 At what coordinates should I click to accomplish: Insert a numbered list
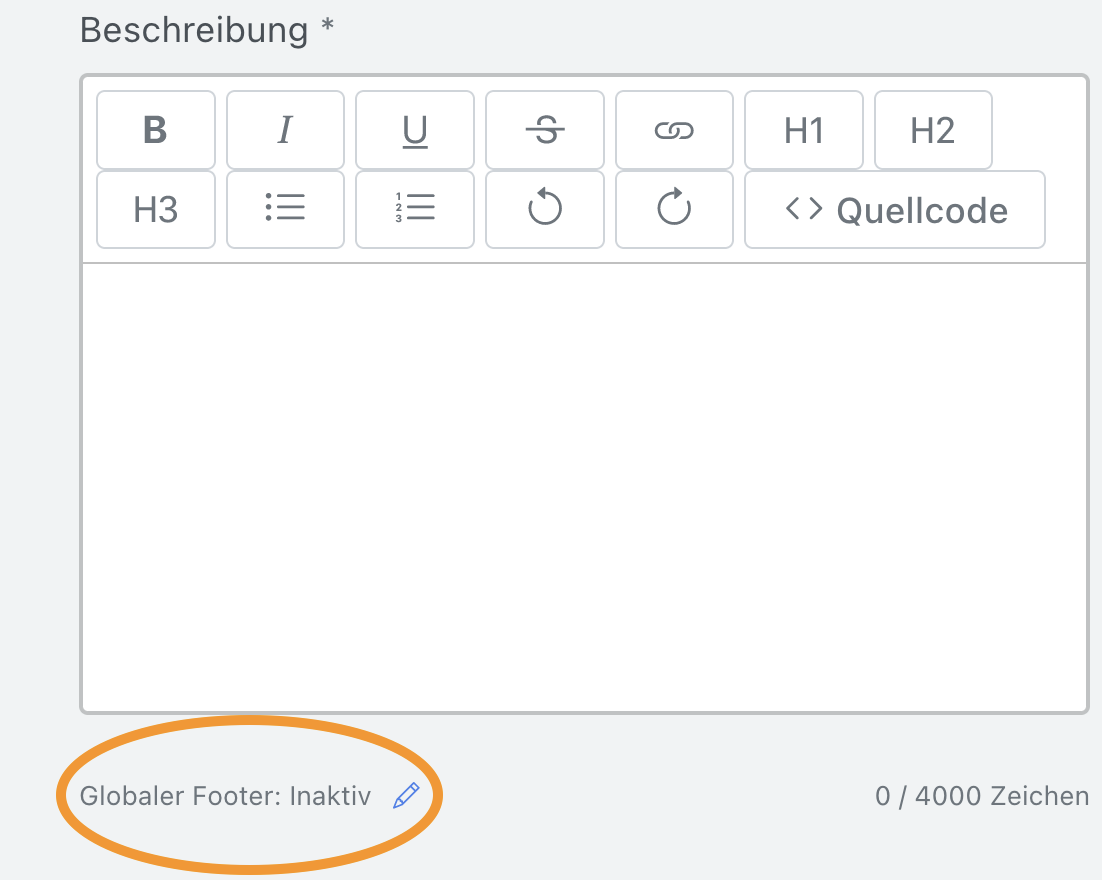tap(415, 209)
